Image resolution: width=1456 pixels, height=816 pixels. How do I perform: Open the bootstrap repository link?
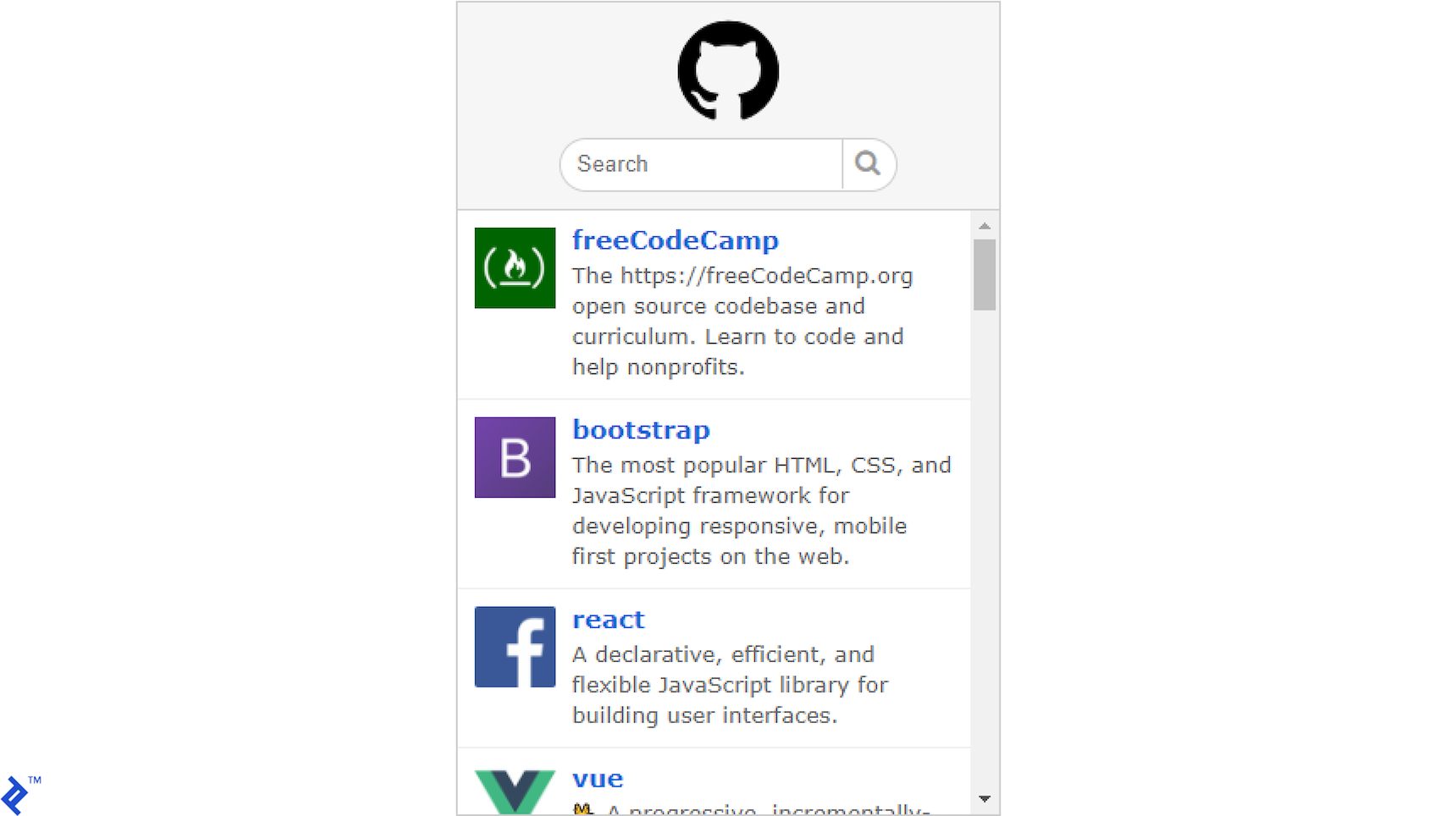click(641, 429)
